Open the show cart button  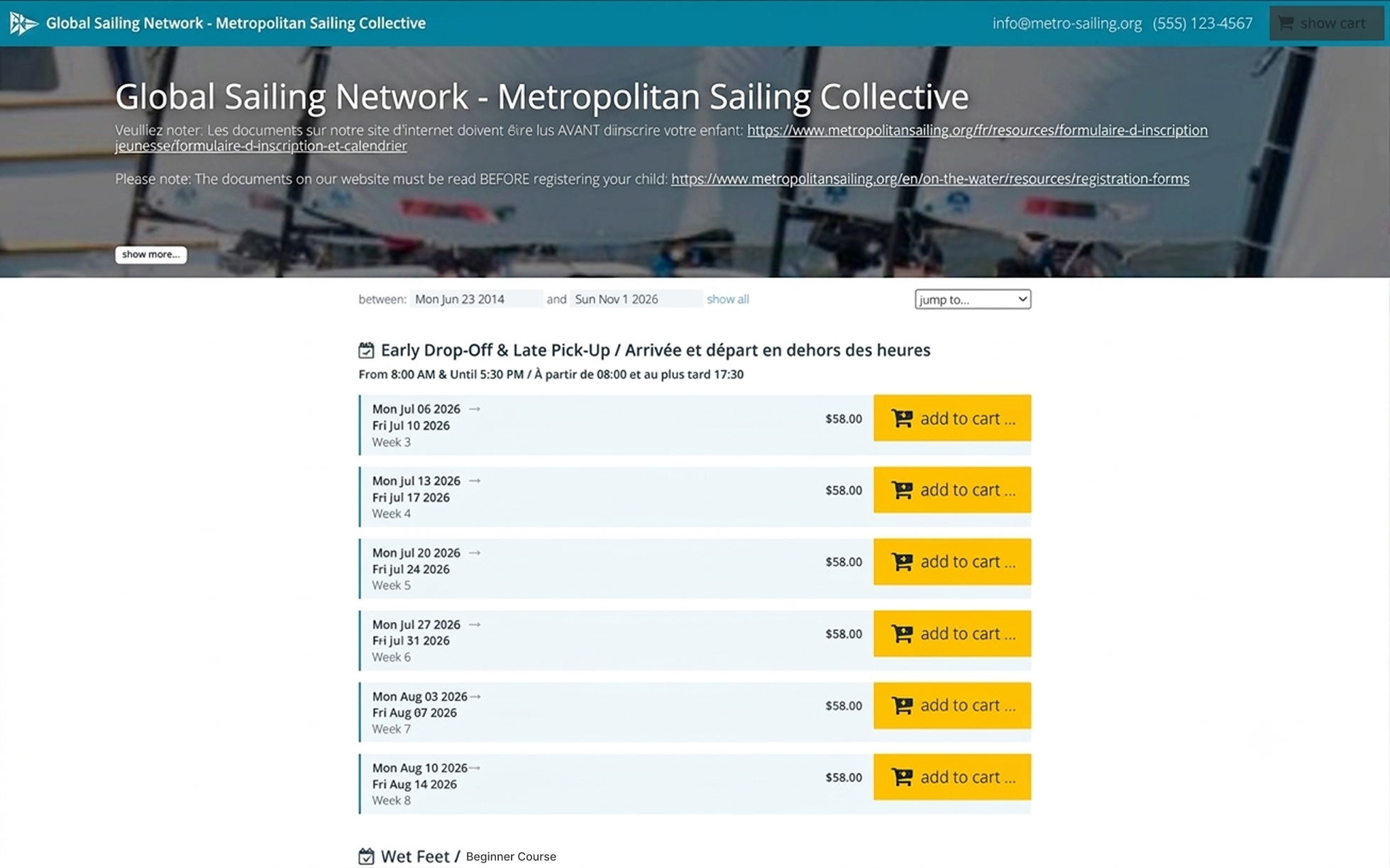1326,23
